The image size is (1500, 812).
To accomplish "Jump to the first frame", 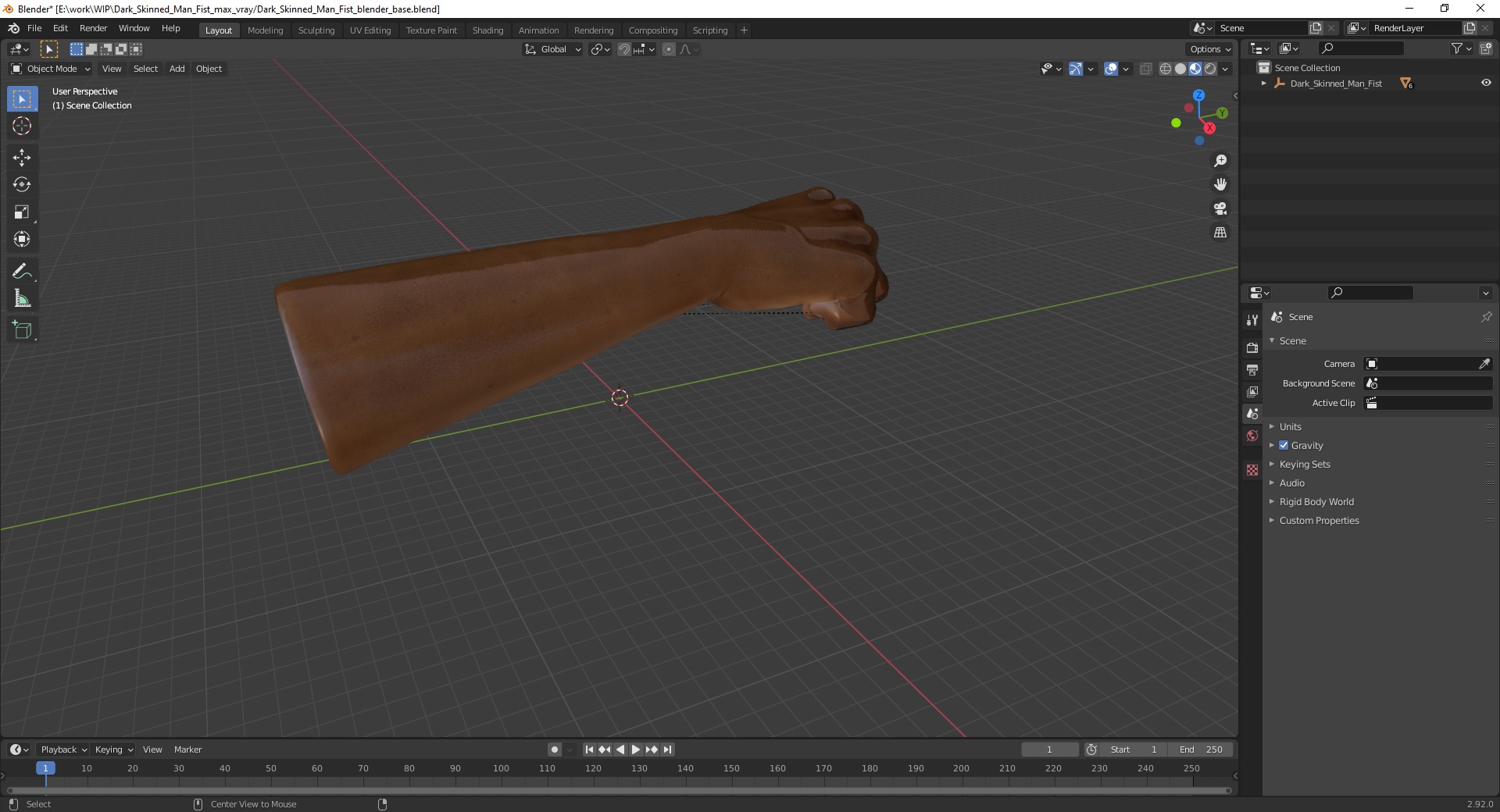I will [x=590, y=750].
